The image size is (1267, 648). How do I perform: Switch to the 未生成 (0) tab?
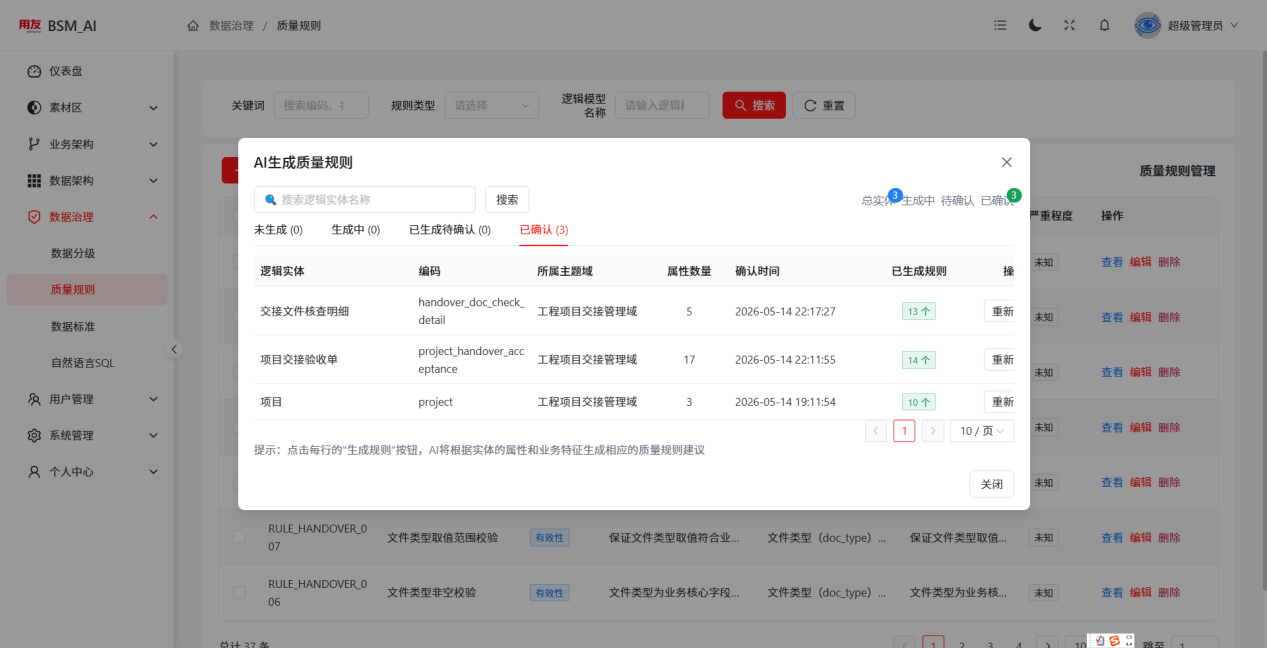[x=278, y=230]
